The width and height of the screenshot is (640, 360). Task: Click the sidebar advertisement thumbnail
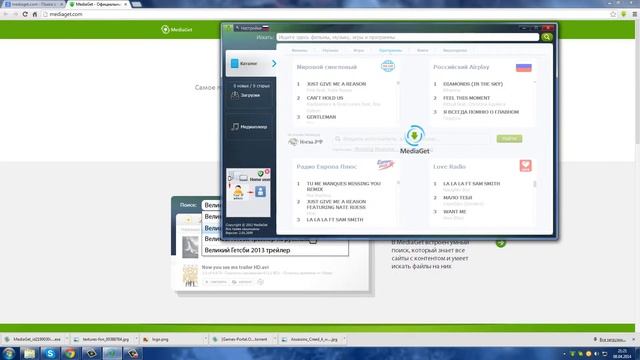248,192
